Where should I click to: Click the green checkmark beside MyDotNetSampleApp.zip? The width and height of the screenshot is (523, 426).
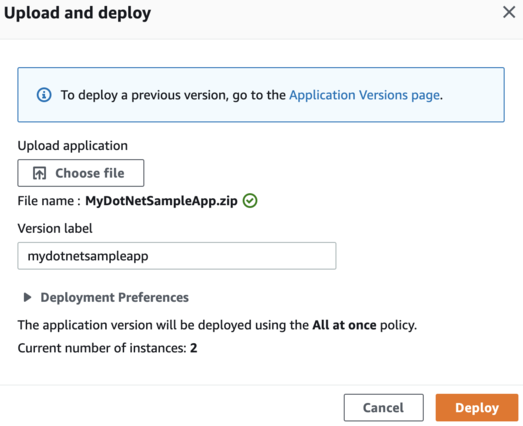tap(250, 201)
